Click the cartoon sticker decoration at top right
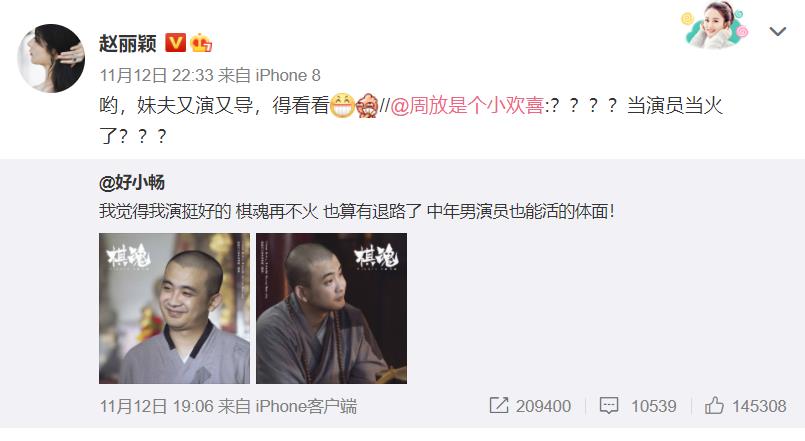 pyautogui.click(x=714, y=26)
